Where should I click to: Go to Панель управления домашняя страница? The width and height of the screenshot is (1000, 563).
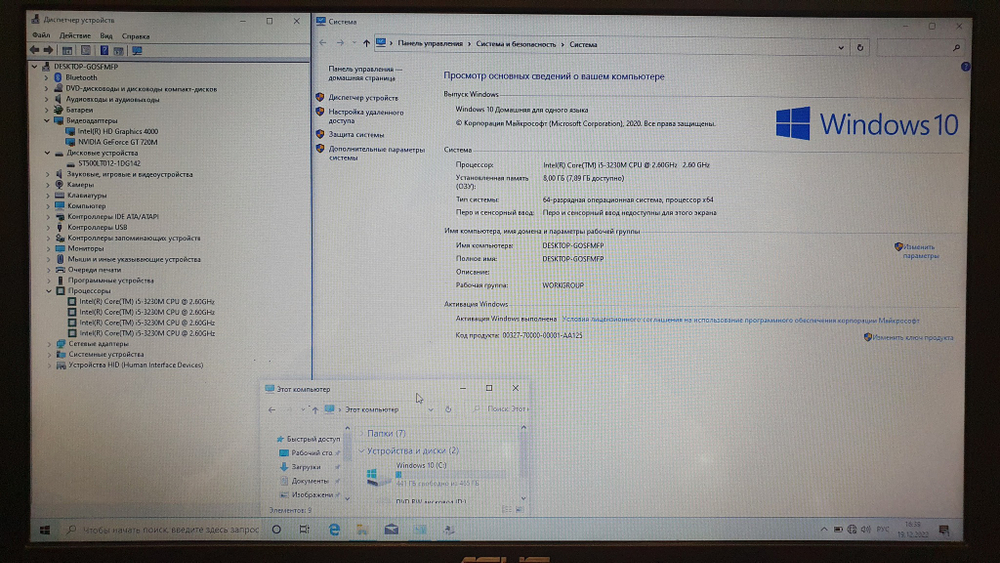click(365, 73)
